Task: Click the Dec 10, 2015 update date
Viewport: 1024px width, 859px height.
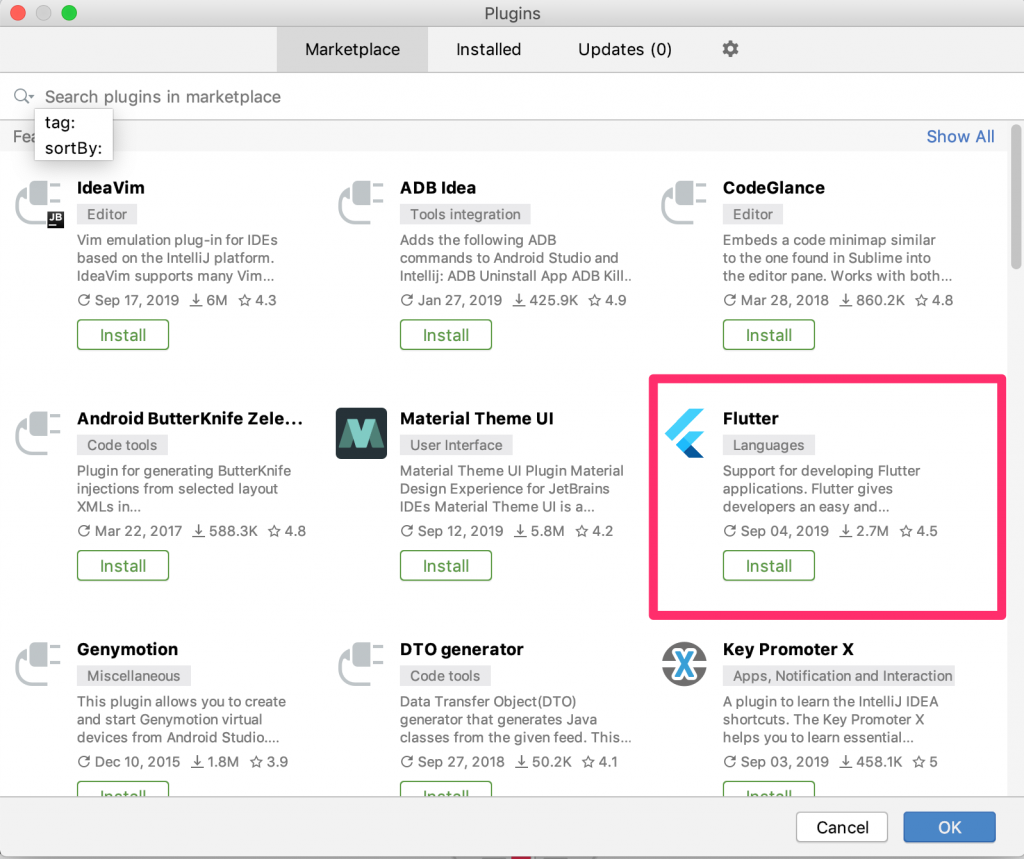Action: click(129, 762)
